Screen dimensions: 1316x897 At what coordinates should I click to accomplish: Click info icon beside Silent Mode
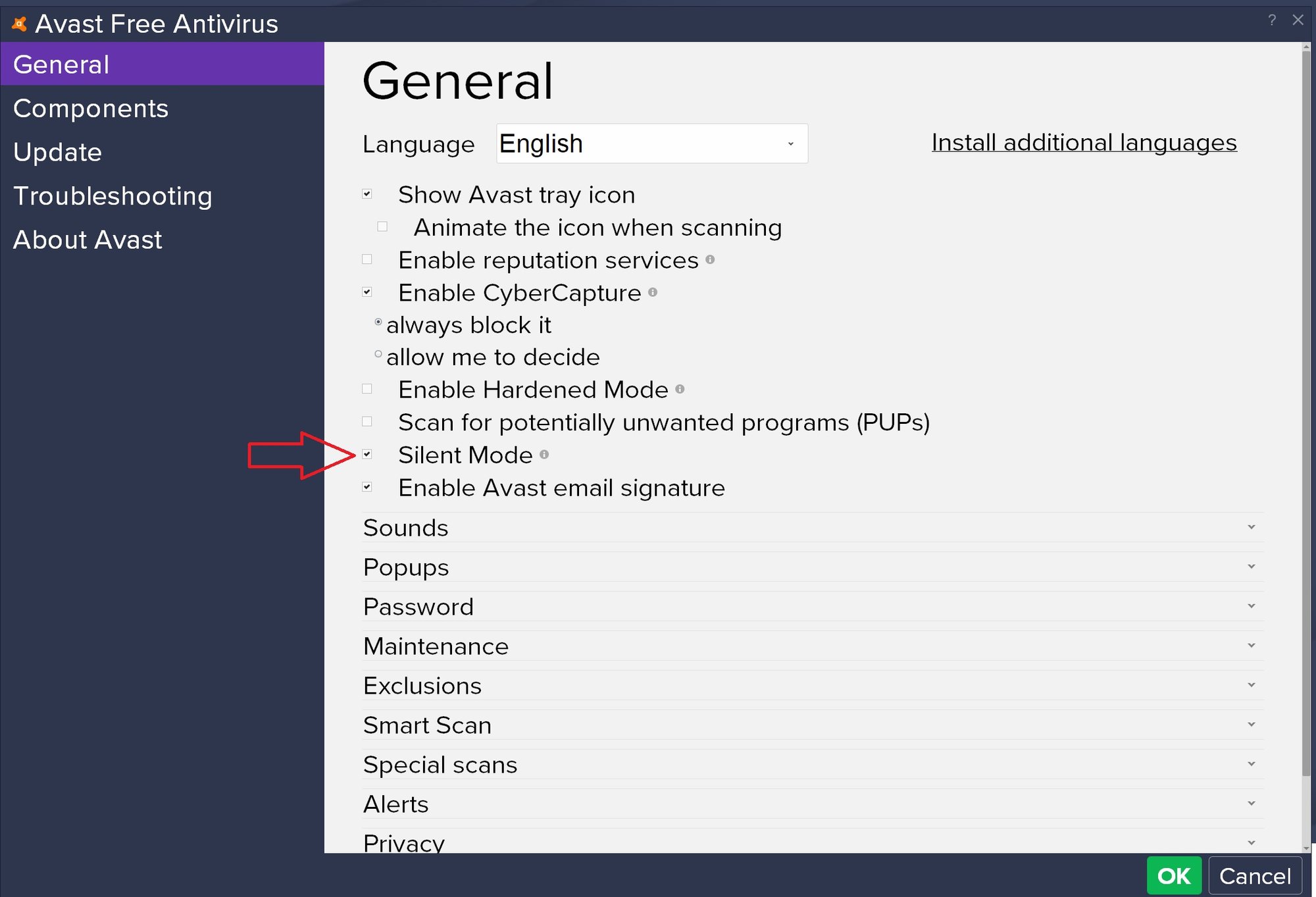[x=544, y=454]
